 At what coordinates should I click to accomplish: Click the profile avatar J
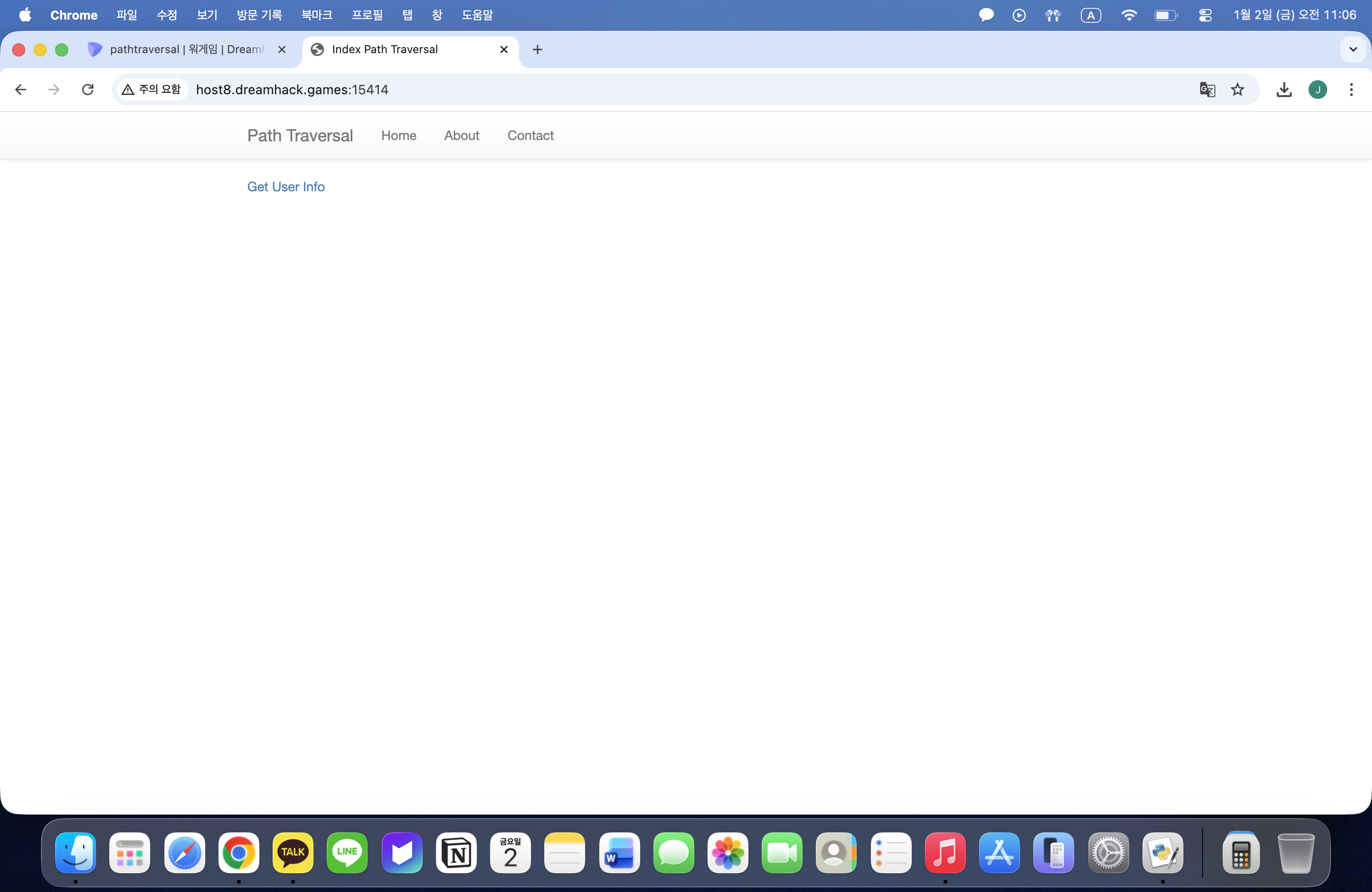click(1317, 89)
